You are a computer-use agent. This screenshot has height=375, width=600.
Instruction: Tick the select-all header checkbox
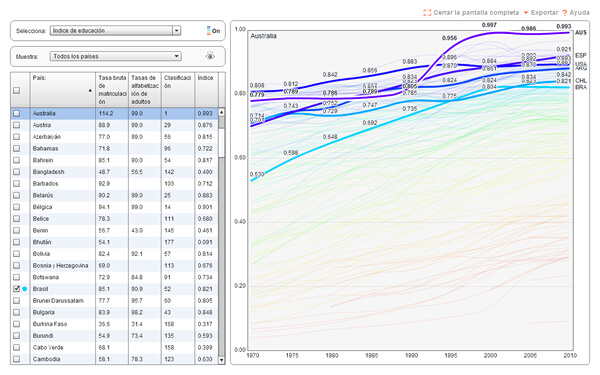(x=16, y=90)
